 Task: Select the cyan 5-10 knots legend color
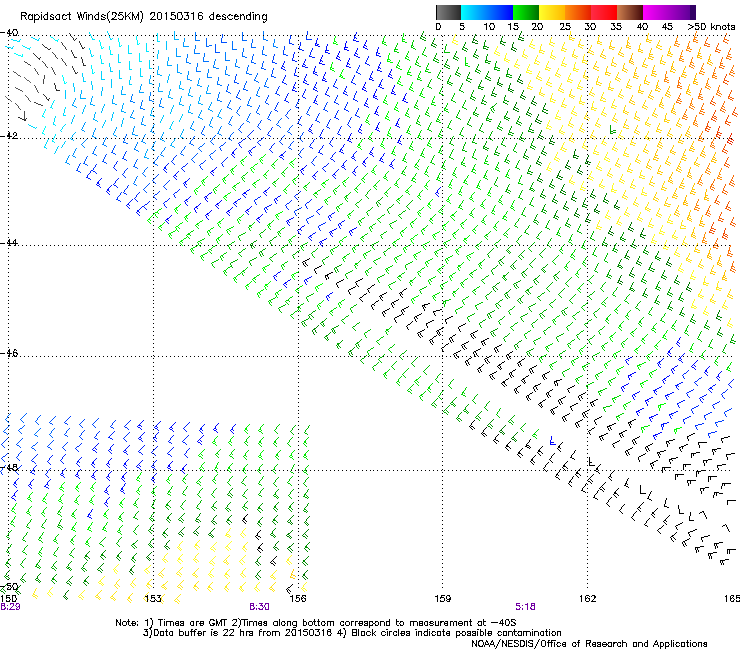point(474,12)
